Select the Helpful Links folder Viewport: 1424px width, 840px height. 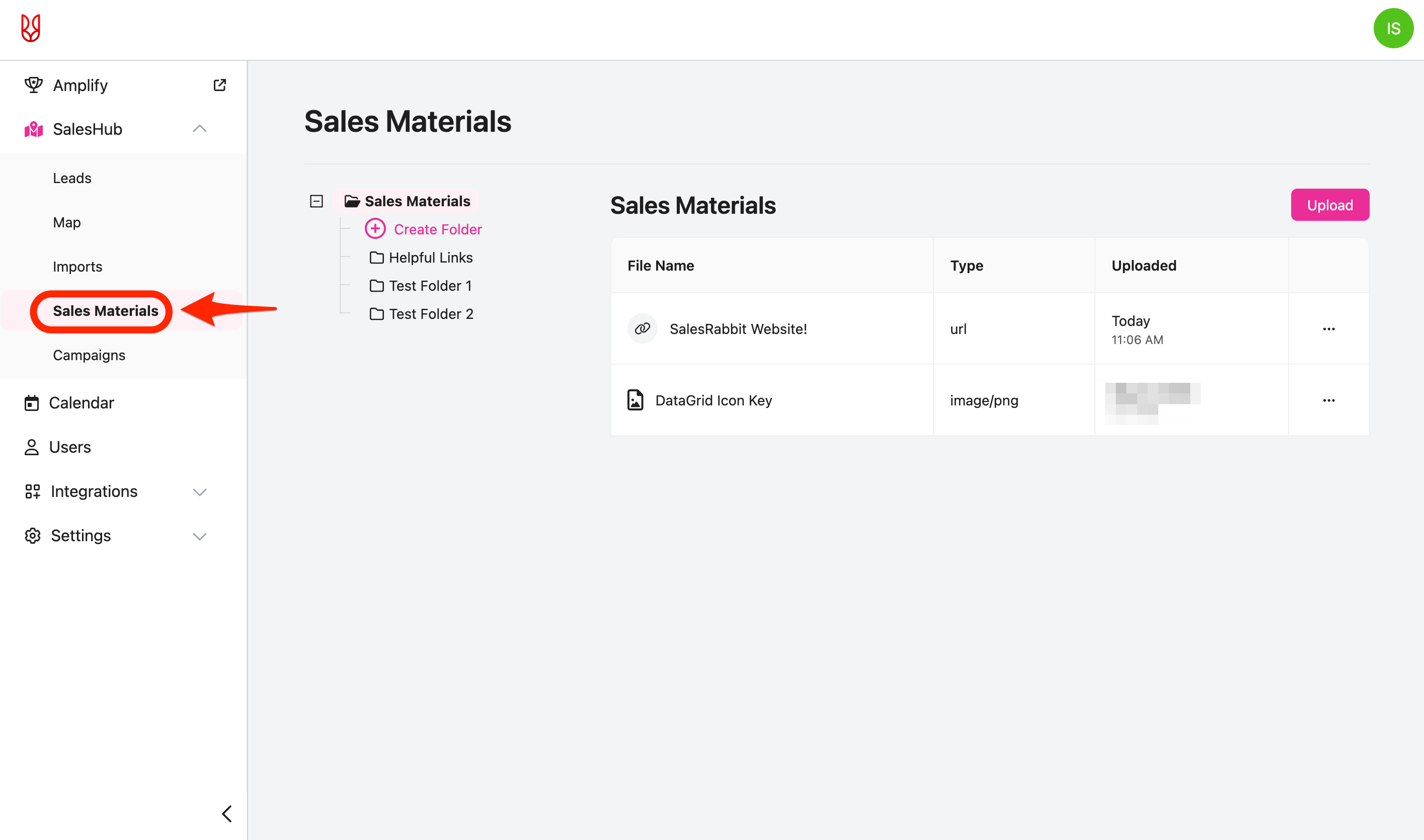pos(430,258)
